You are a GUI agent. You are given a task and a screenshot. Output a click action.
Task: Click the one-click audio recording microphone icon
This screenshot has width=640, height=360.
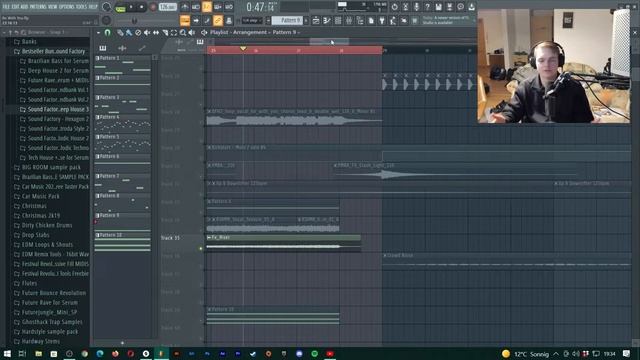point(416,7)
